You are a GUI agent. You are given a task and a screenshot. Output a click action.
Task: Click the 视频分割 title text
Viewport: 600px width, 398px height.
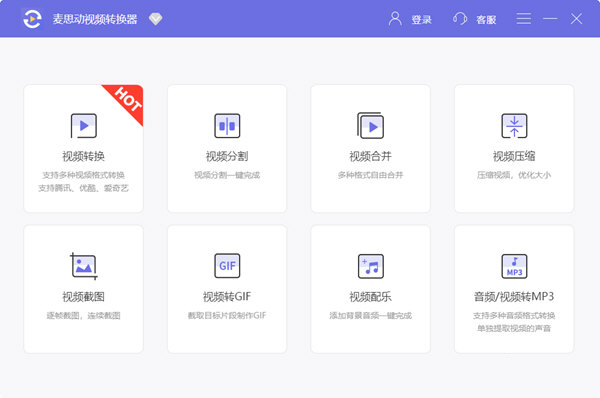227,156
